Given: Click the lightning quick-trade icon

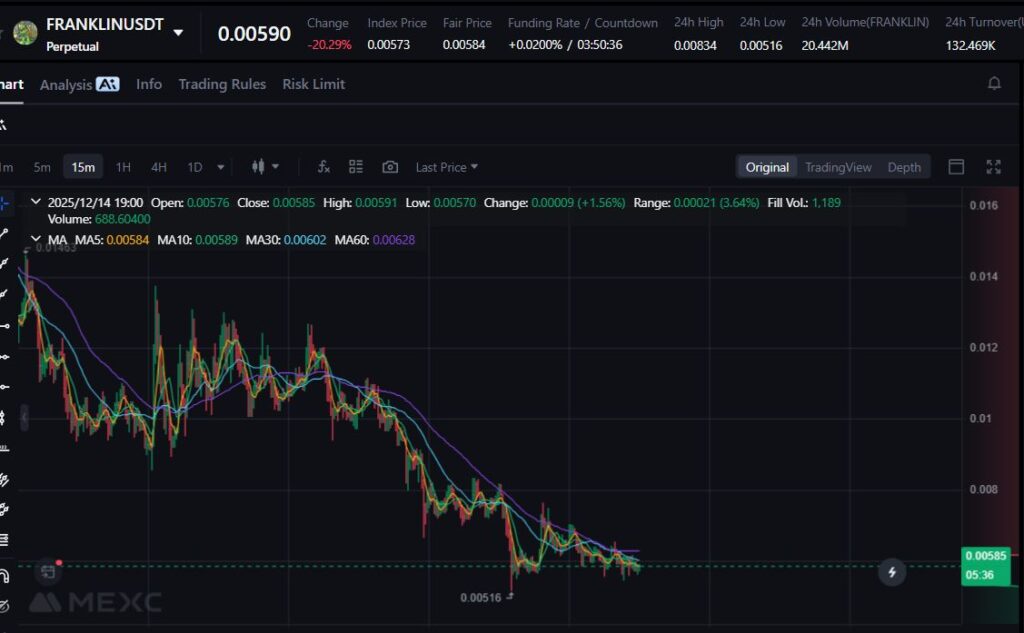Looking at the screenshot, I should click(891, 572).
